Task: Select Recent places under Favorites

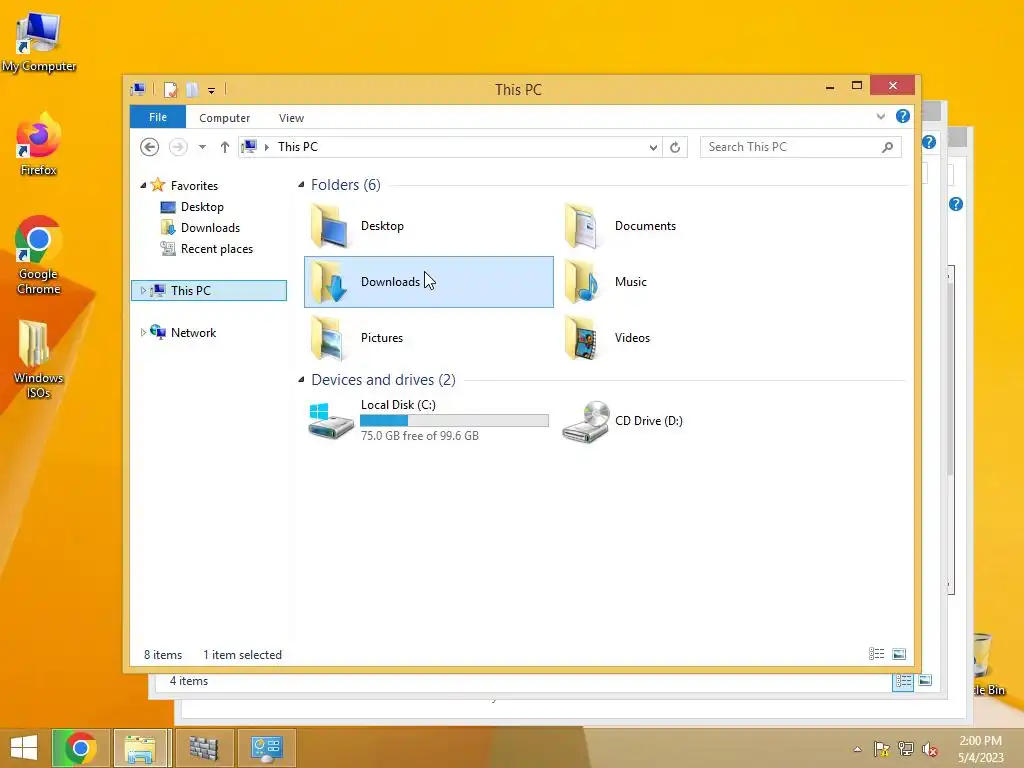Action: point(217,249)
